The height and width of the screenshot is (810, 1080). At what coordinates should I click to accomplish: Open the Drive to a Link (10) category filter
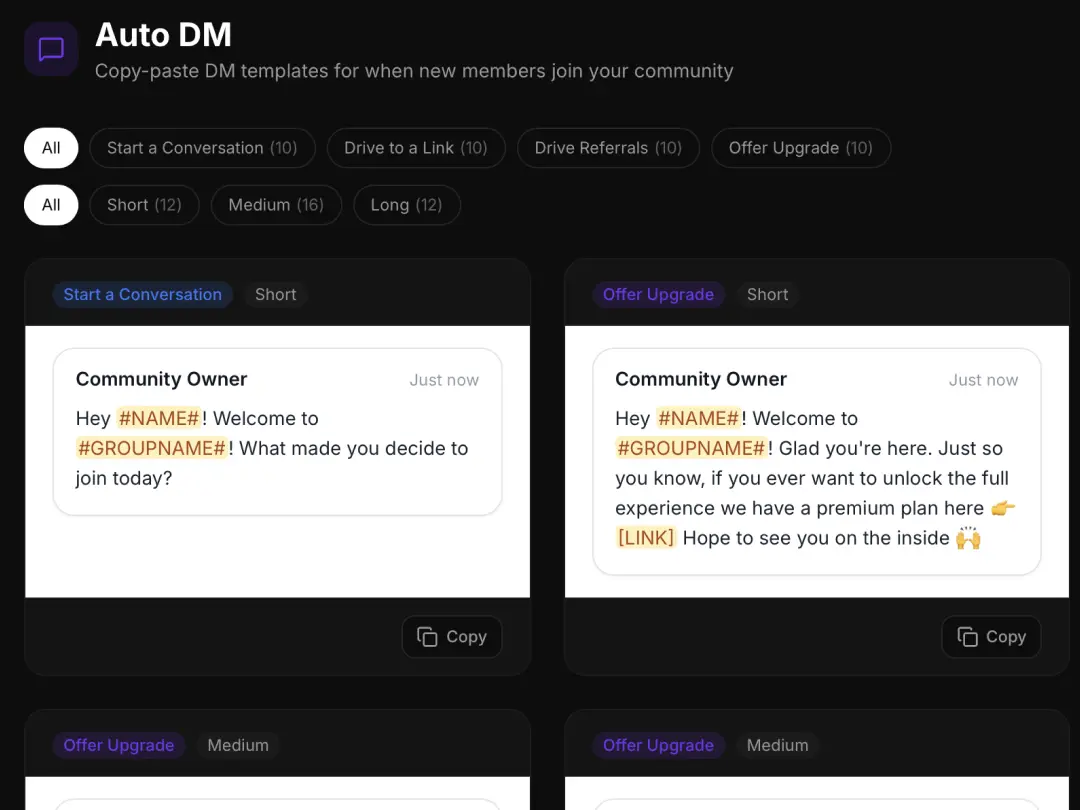(x=415, y=148)
